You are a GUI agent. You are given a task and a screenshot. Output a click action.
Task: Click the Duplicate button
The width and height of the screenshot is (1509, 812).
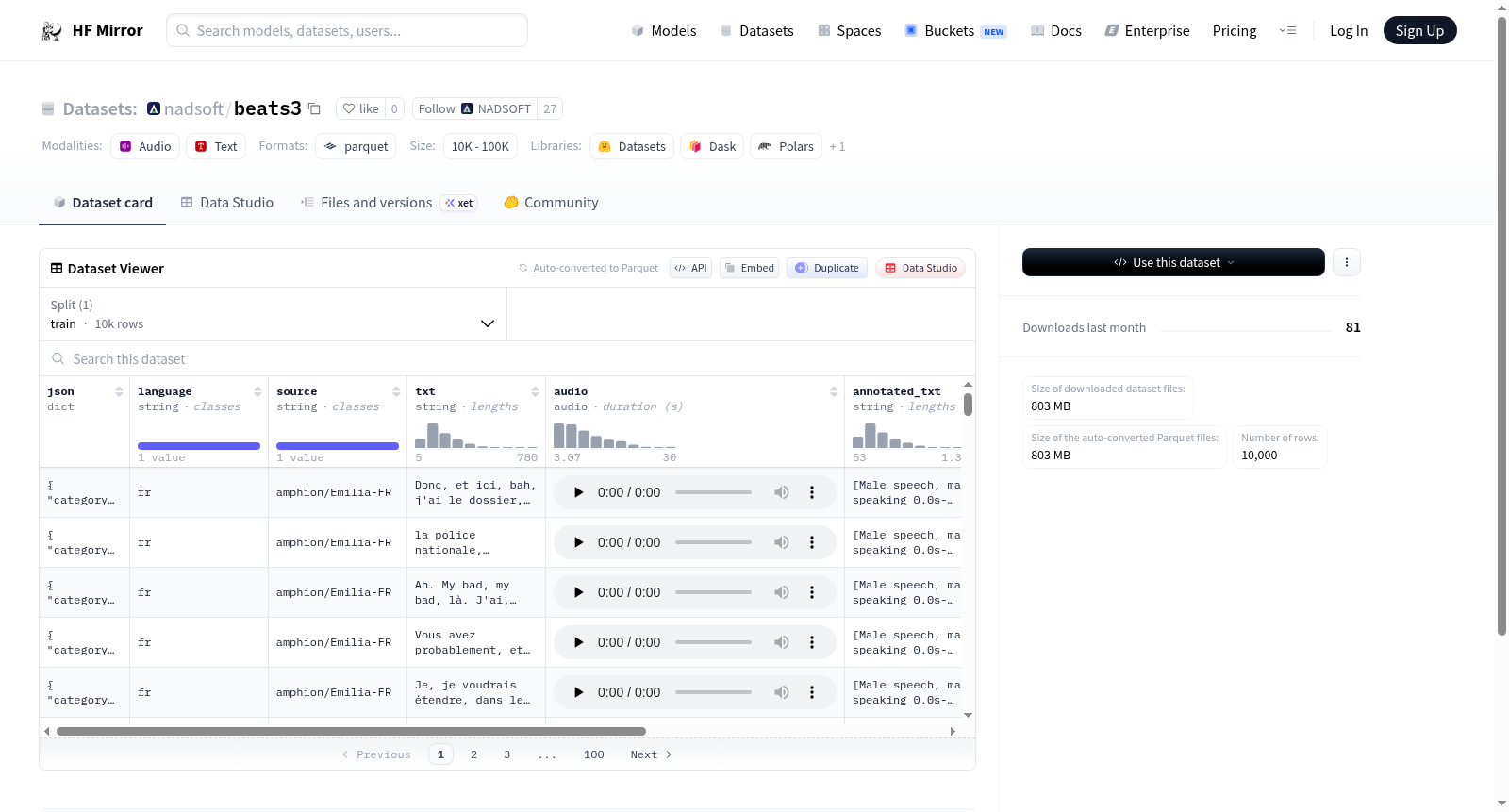(827, 268)
